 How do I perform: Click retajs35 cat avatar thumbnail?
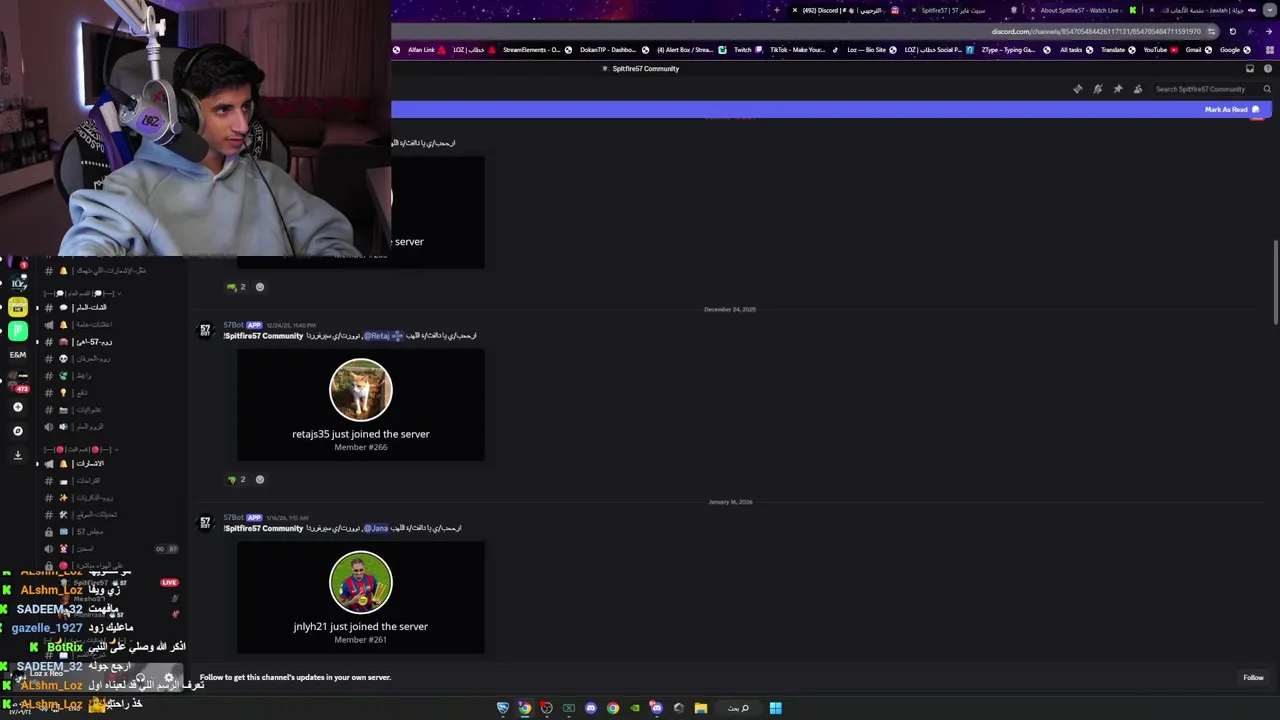pyautogui.click(x=361, y=390)
